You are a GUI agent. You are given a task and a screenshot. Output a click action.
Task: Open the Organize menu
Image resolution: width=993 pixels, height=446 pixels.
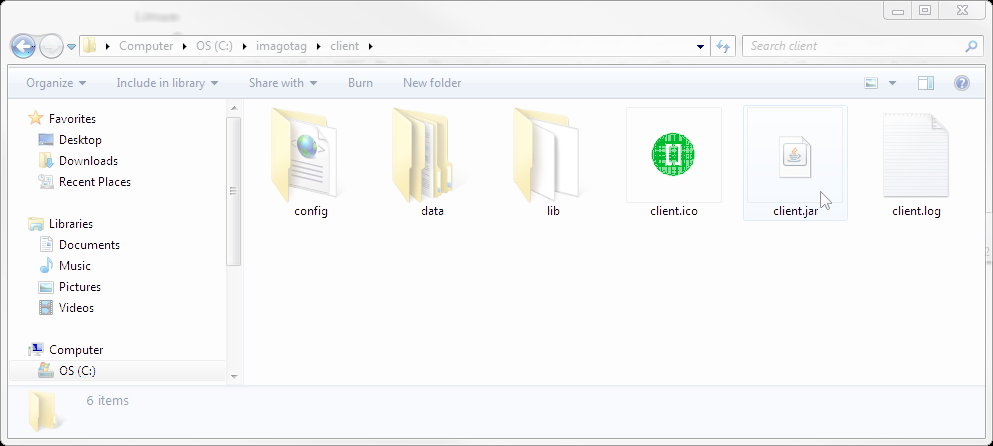coord(56,83)
